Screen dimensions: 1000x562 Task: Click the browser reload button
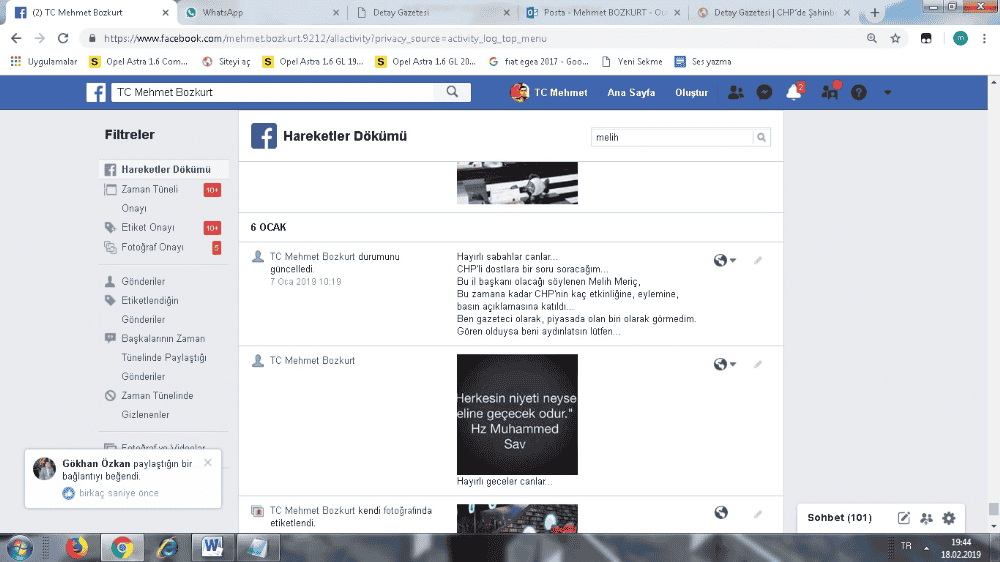tap(62, 38)
